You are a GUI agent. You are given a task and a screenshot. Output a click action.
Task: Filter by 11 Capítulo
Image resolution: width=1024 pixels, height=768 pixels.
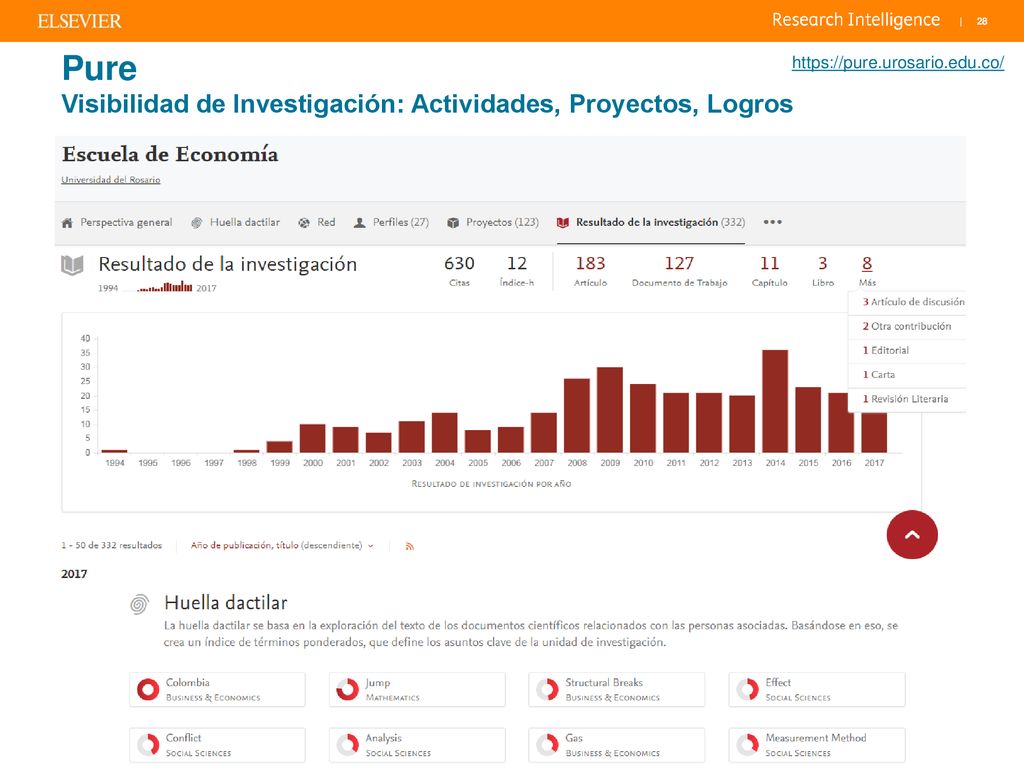pyautogui.click(x=769, y=270)
